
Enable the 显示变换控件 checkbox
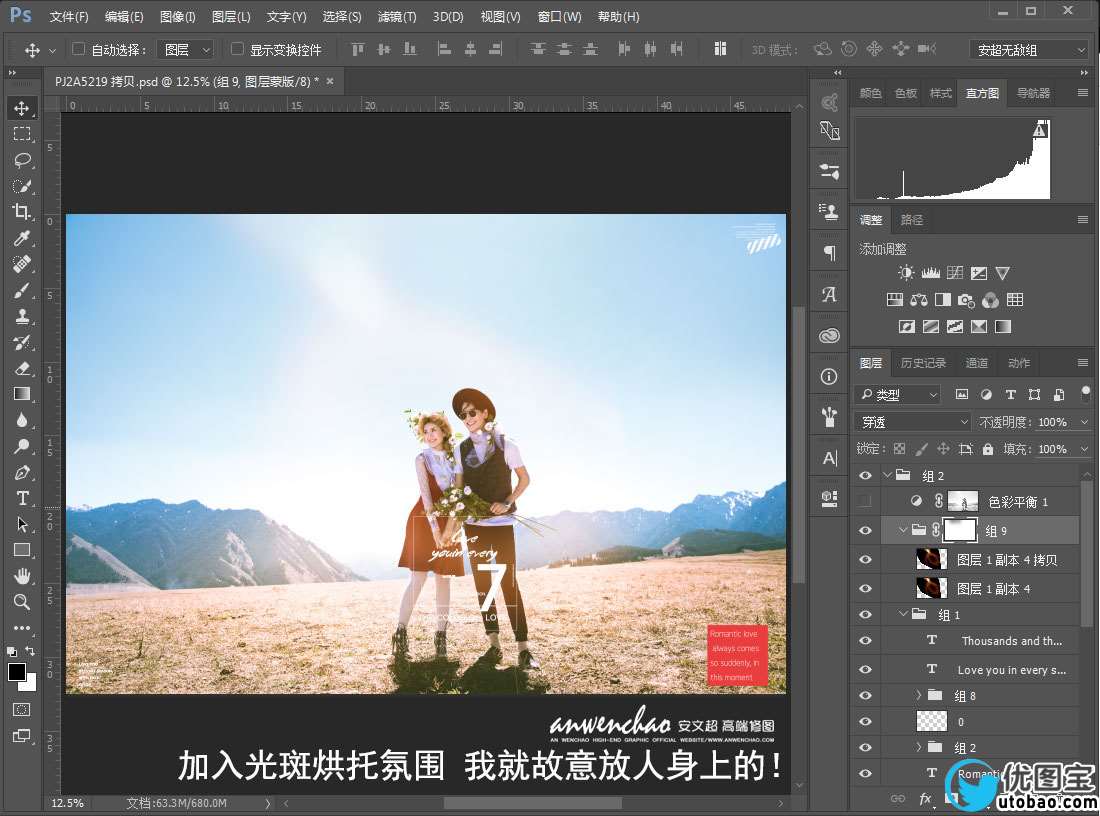(237, 49)
